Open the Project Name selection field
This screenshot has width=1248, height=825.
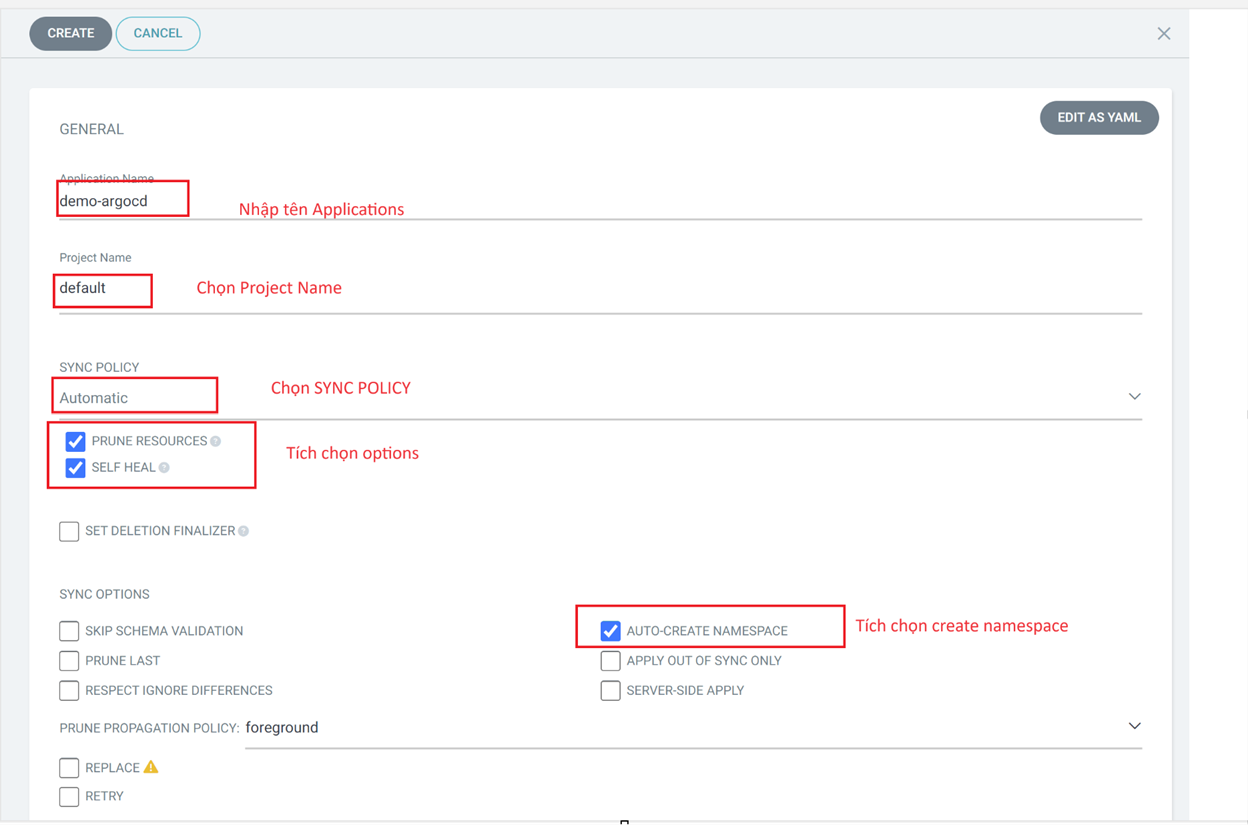(x=600, y=289)
